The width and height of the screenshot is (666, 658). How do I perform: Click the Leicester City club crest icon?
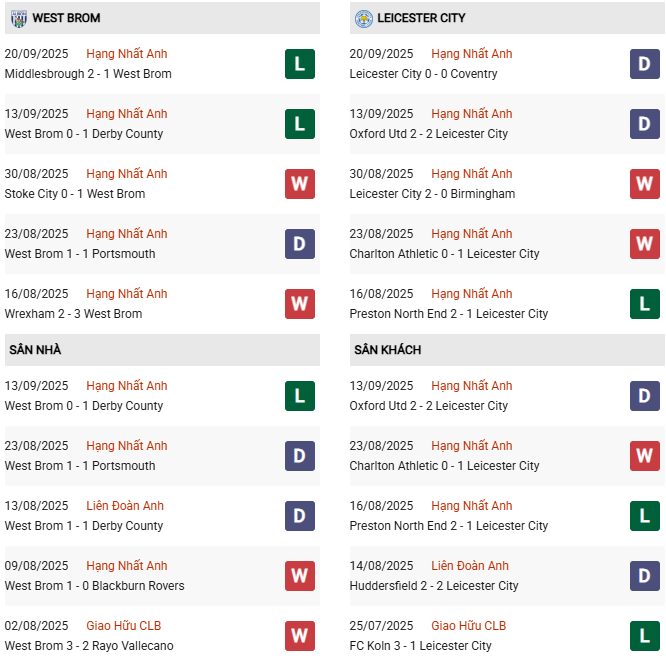point(363,18)
